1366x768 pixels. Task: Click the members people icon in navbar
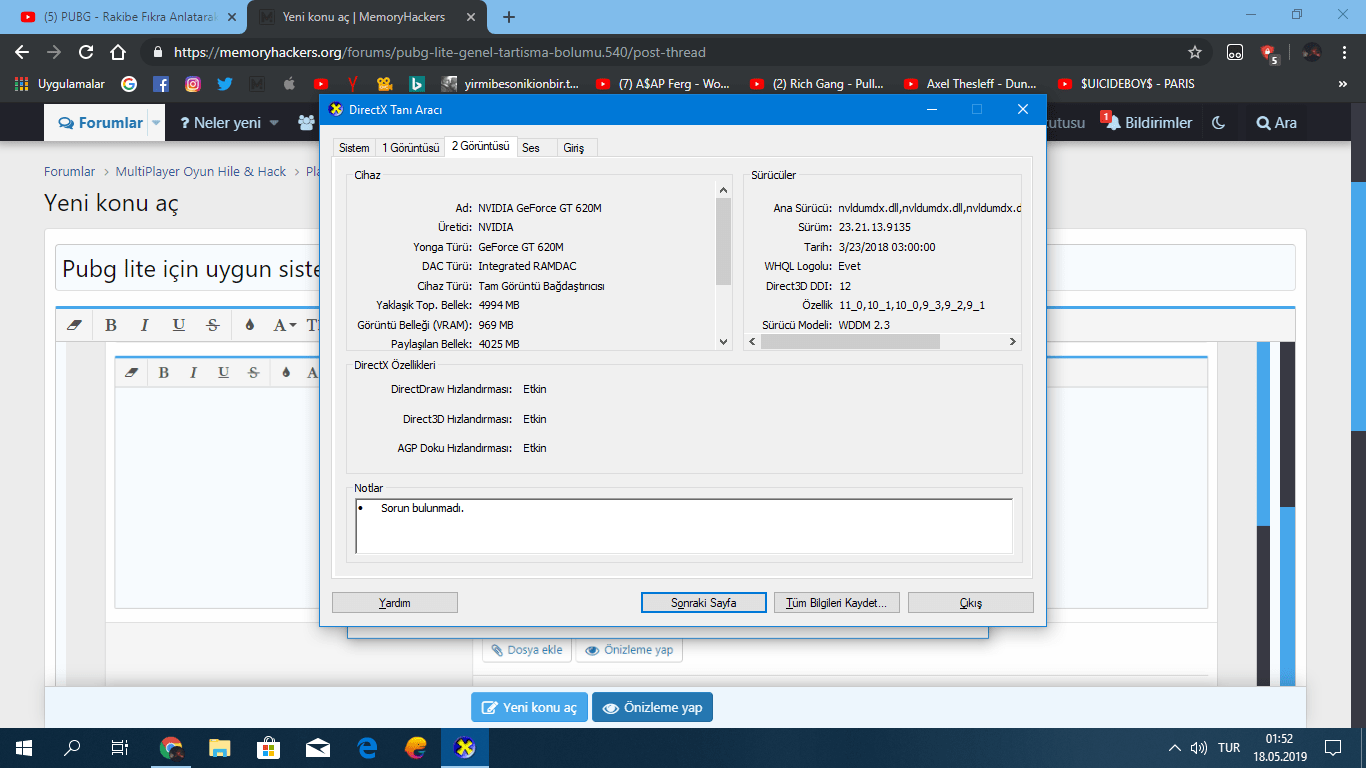[306, 122]
